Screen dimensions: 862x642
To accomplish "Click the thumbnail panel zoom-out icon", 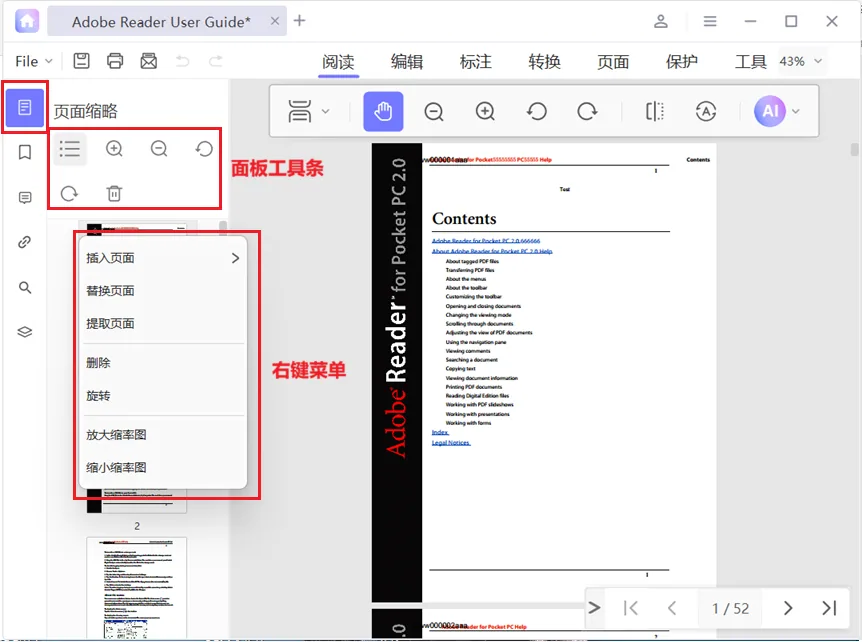I will pyautogui.click(x=159, y=149).
